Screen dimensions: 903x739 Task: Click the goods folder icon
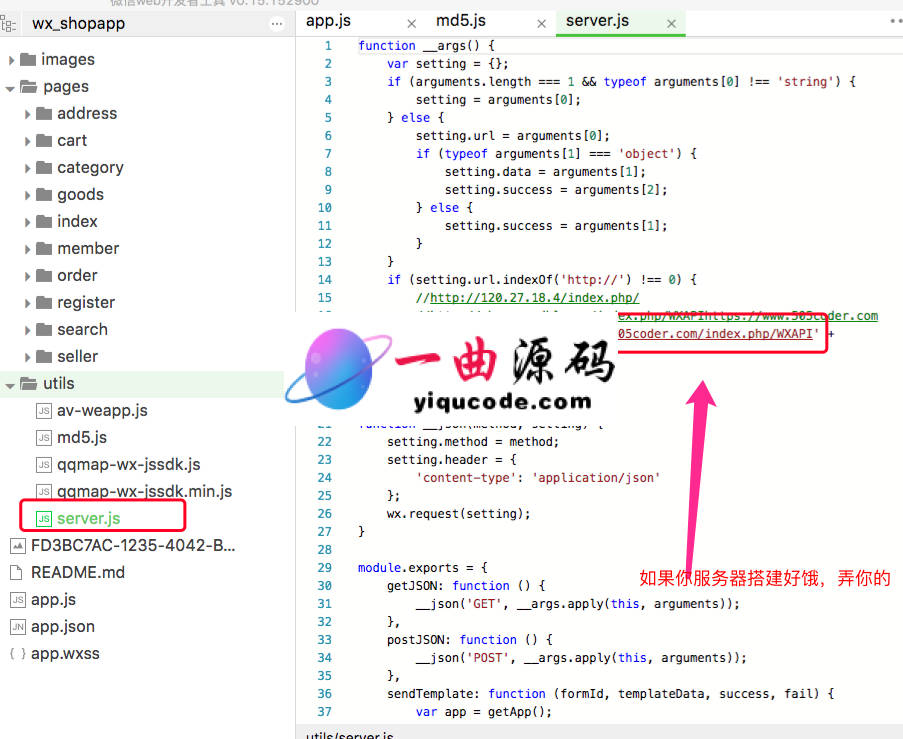[44, 195]
